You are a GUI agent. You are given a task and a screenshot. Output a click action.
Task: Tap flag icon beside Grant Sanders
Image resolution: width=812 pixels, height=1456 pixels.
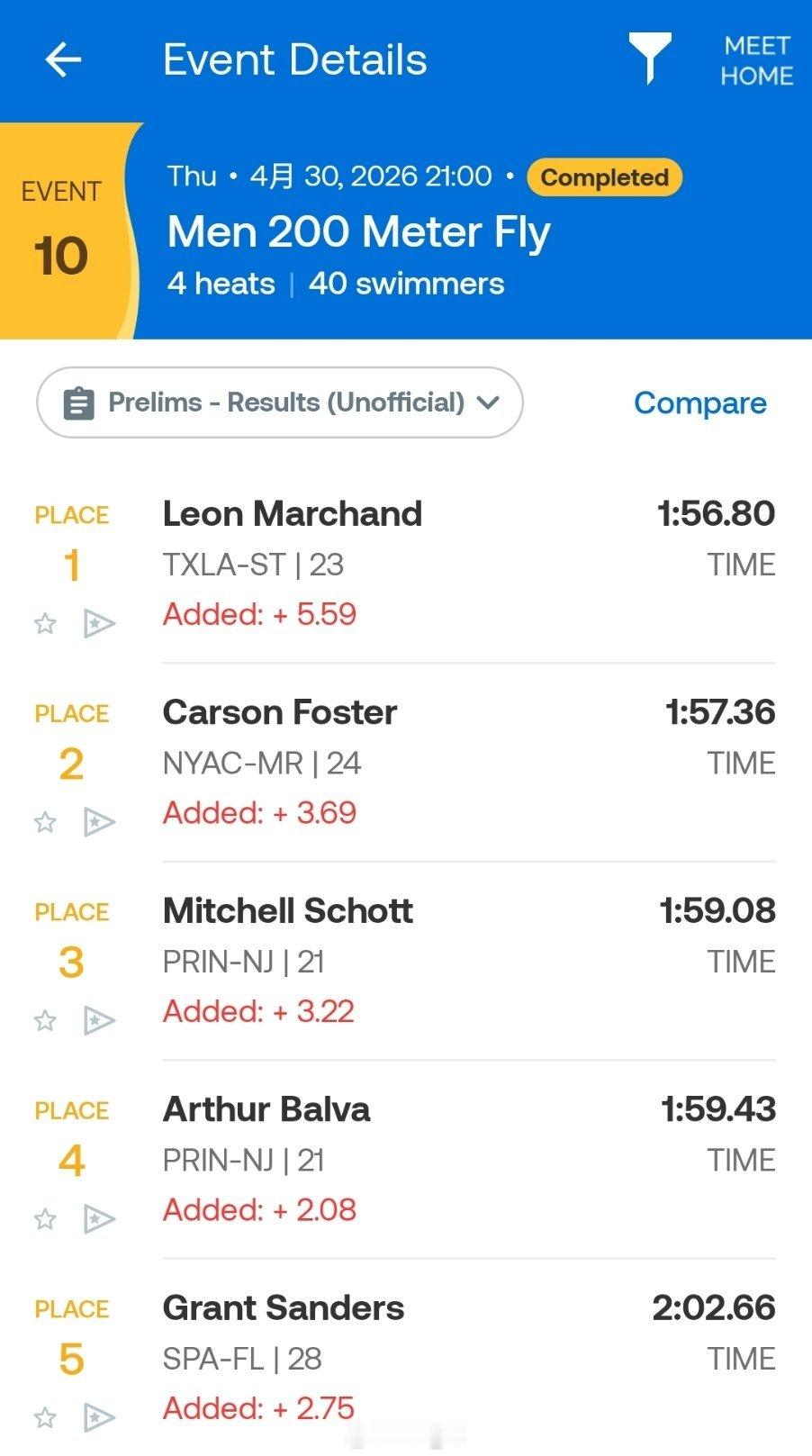pyautogui.click(x=99, y=1418)
